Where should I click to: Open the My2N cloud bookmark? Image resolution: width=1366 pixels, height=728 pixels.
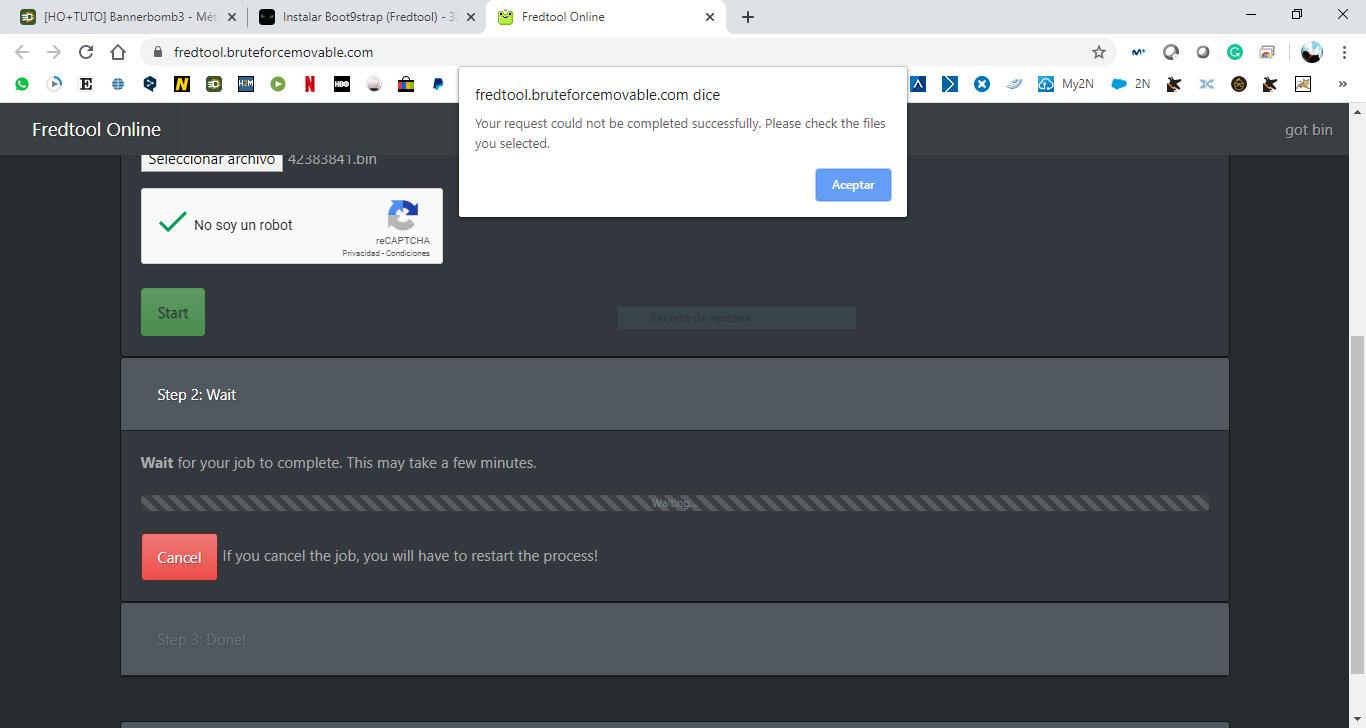pos(1066,84)
